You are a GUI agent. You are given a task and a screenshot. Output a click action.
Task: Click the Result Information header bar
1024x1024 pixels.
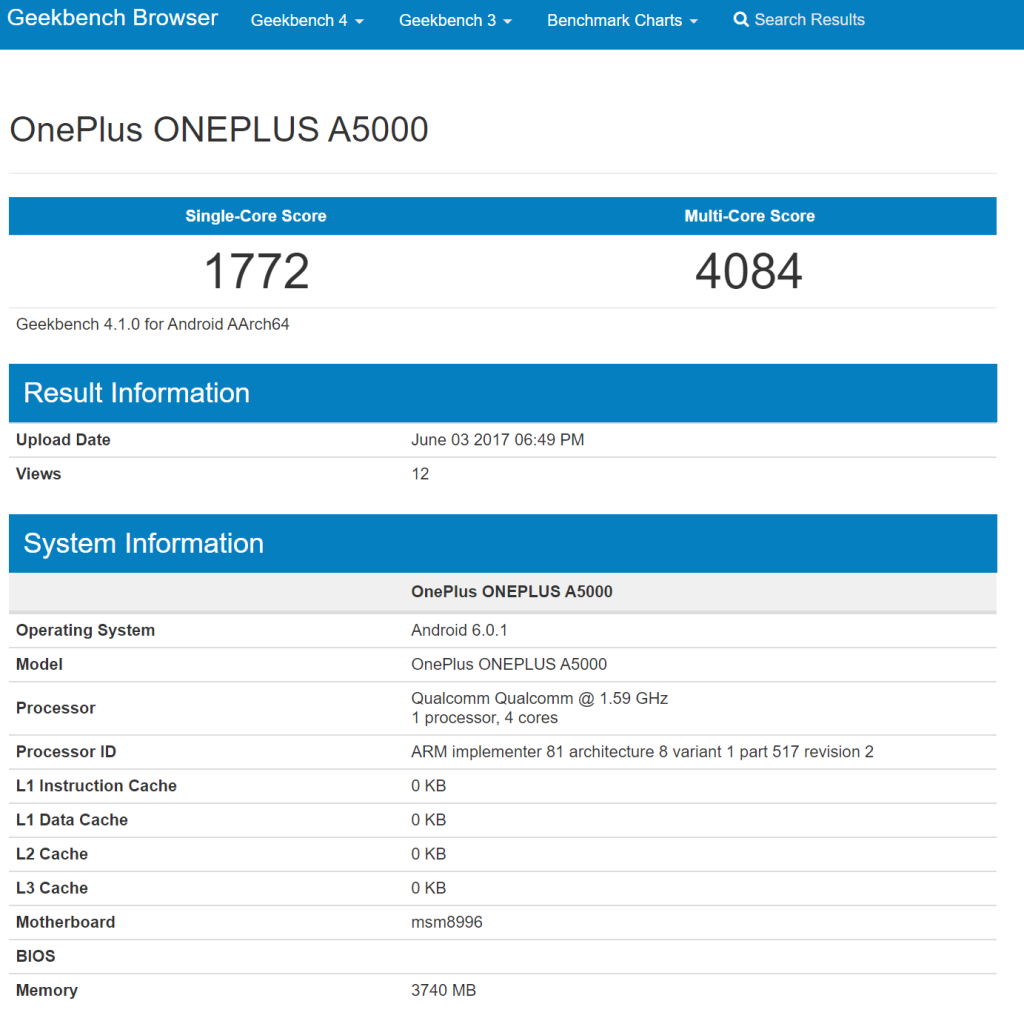pos(137,392)
